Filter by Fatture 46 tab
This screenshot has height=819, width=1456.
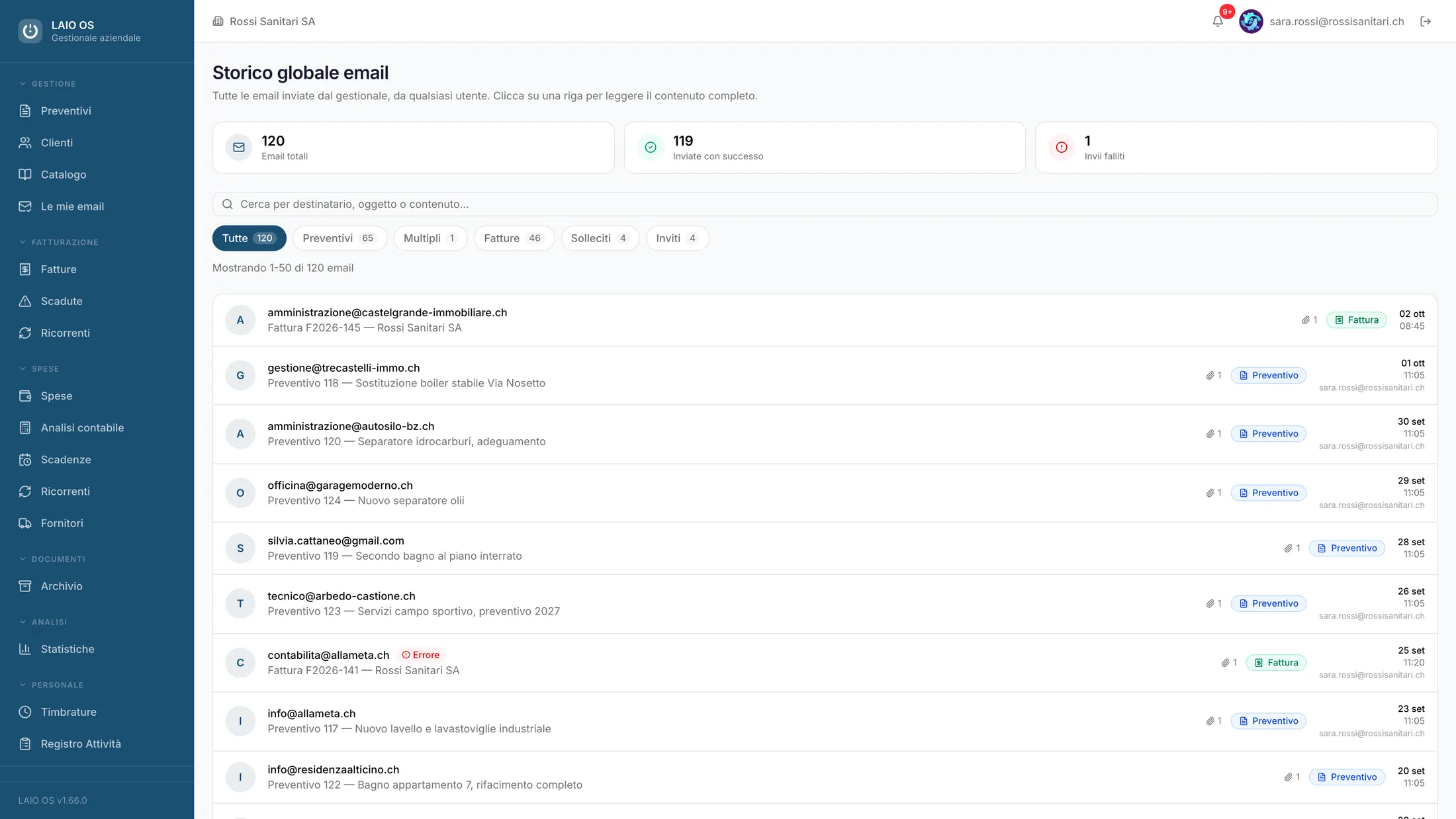coord(514,238)
